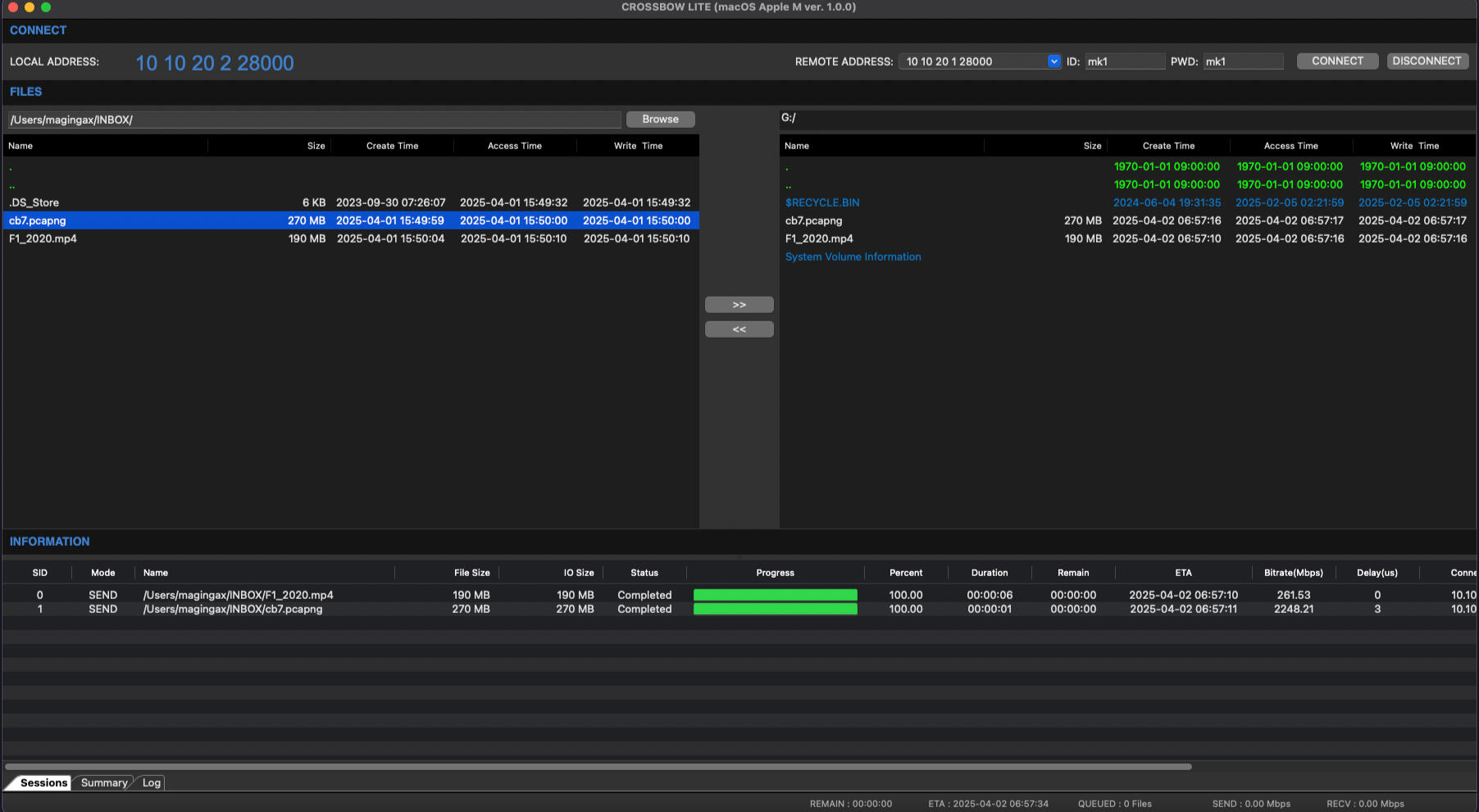The image size is (1479, 812).
Task: Click the PWD input field
Action: (1242, 61)
